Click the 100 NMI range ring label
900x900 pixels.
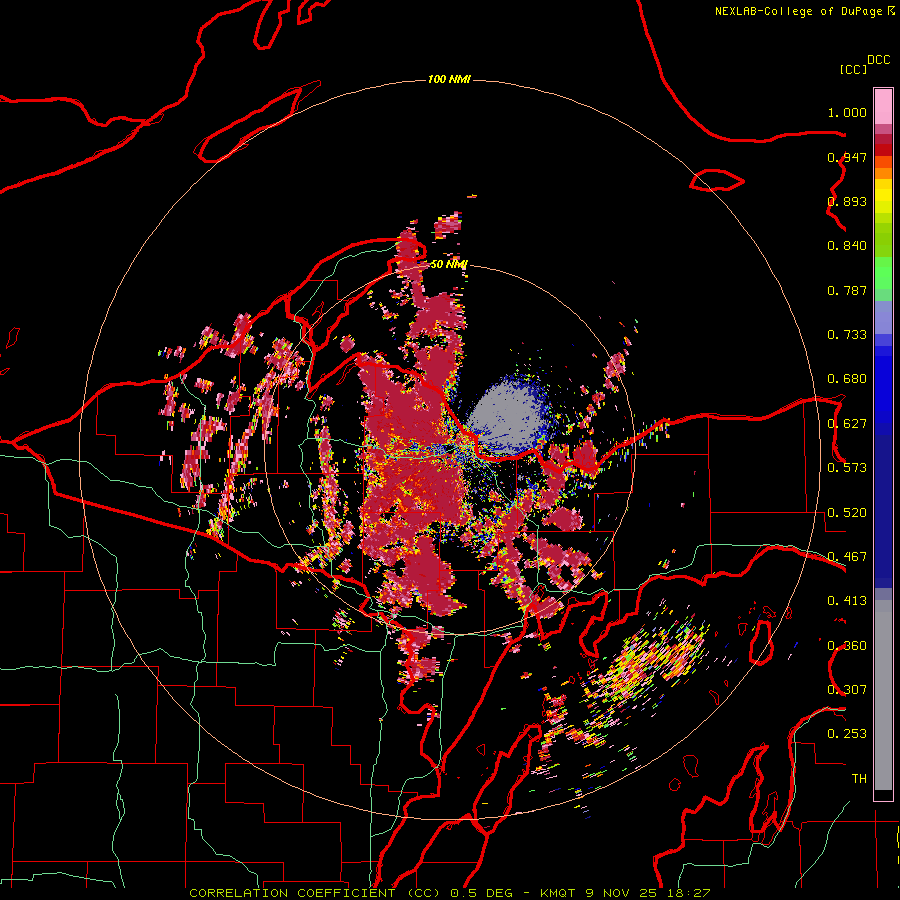(x=449, y=79)
